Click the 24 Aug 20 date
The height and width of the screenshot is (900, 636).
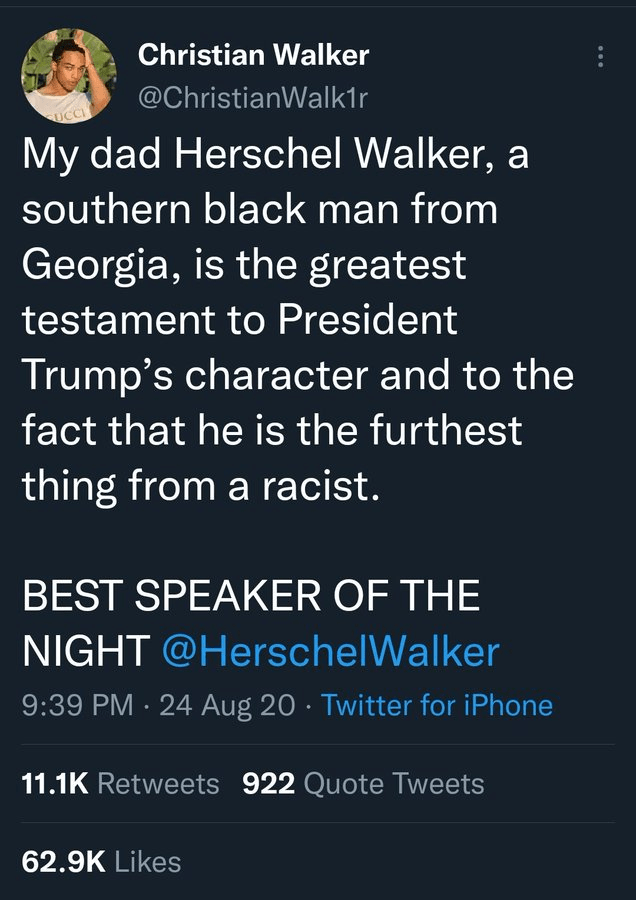[x=227, y=705]
